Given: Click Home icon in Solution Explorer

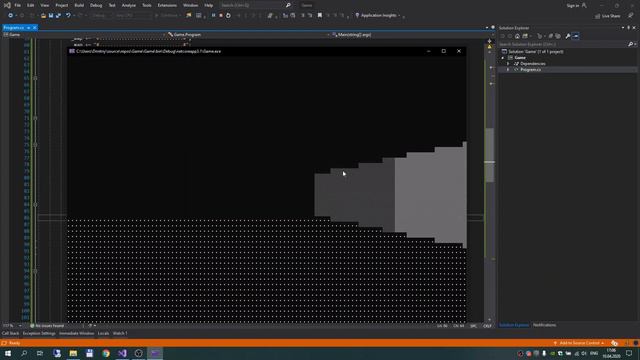Looking at the screenshot, I should coord(517,36).
